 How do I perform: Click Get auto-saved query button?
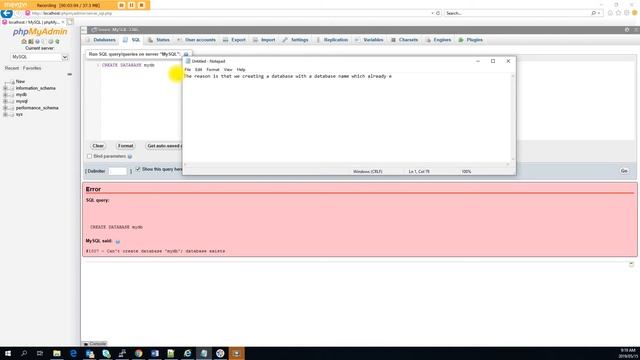pyautogui.click(x=164, y=146)
